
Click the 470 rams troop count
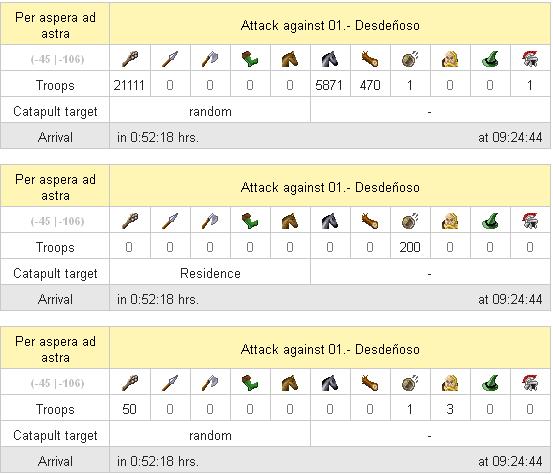(370, 85)
